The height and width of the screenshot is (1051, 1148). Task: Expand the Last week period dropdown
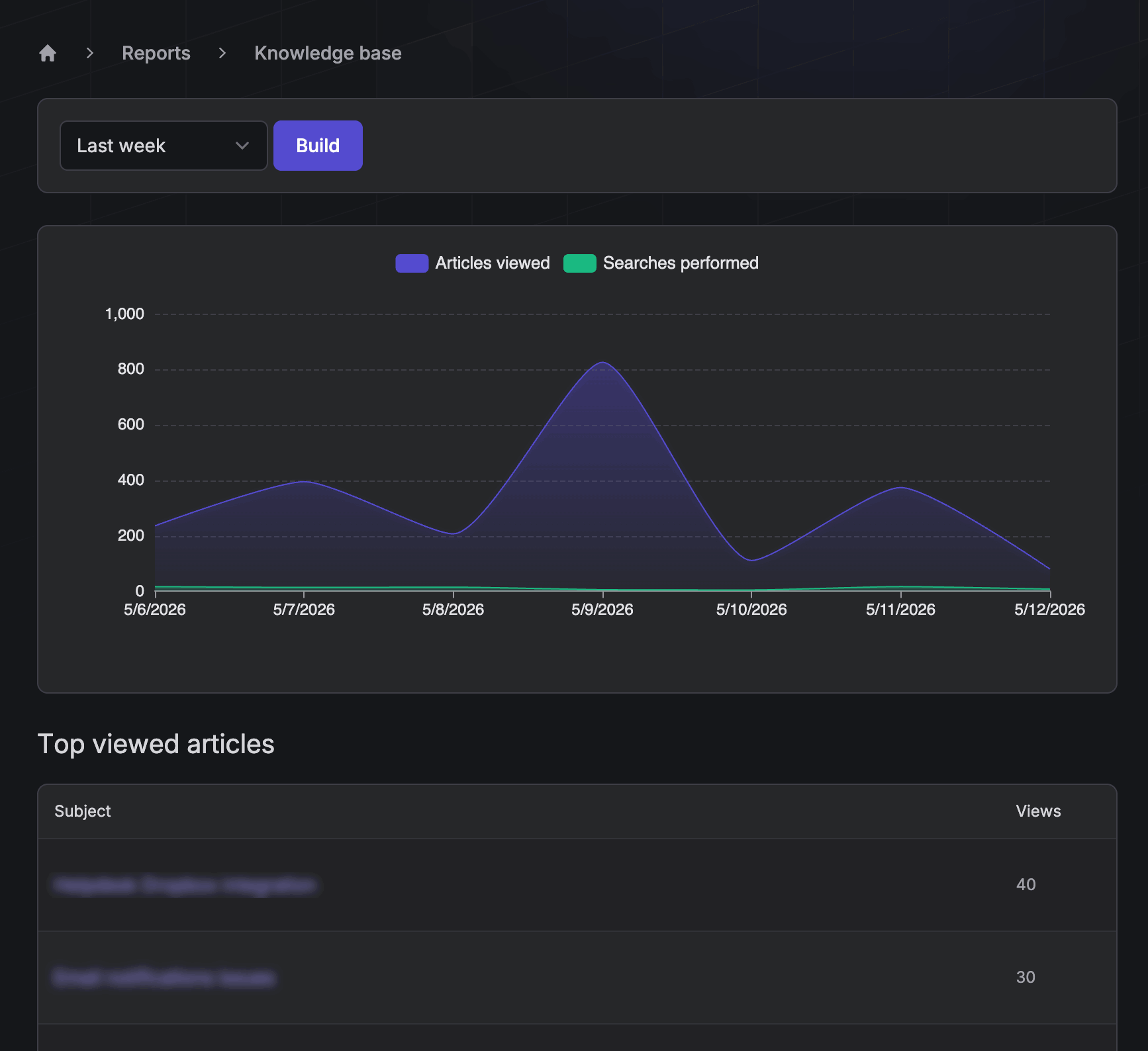pyautogui.click(x=164, y=146)
